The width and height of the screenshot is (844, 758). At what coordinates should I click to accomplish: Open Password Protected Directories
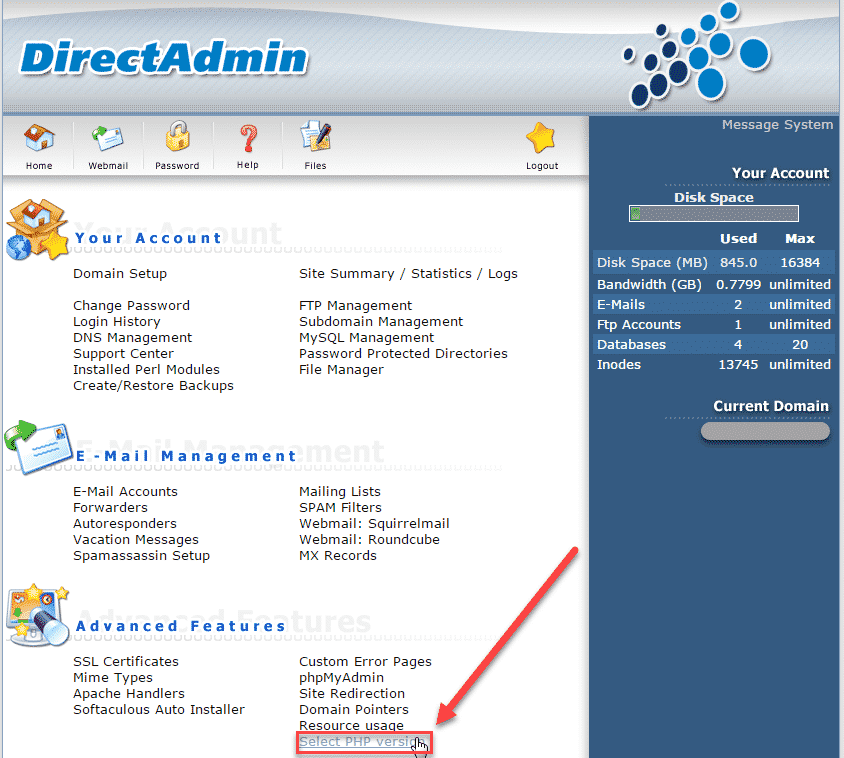point(403,354)
